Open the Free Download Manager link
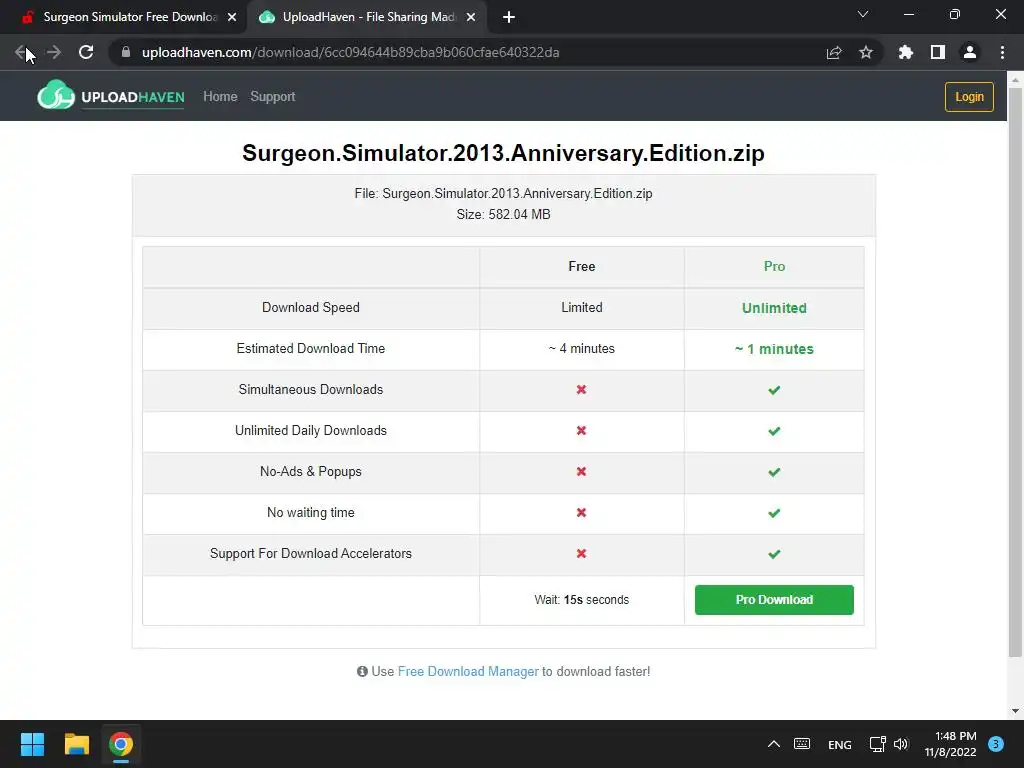Viewport: 1024px width, 768px height. point(468,671)
